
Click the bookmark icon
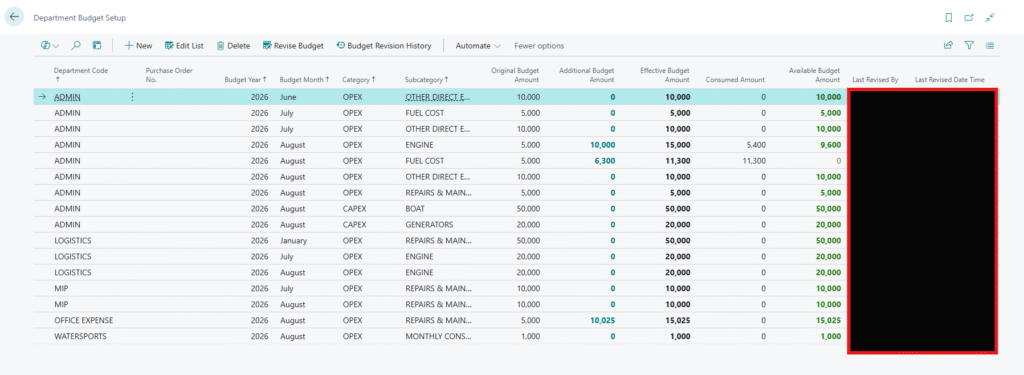pos(949,18)
